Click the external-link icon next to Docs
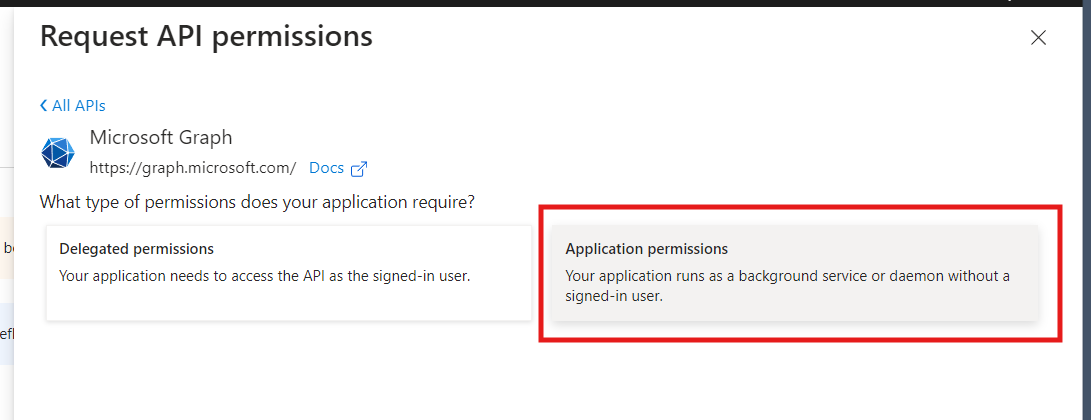The image size is (1091, 420). [x=359, y=168]
